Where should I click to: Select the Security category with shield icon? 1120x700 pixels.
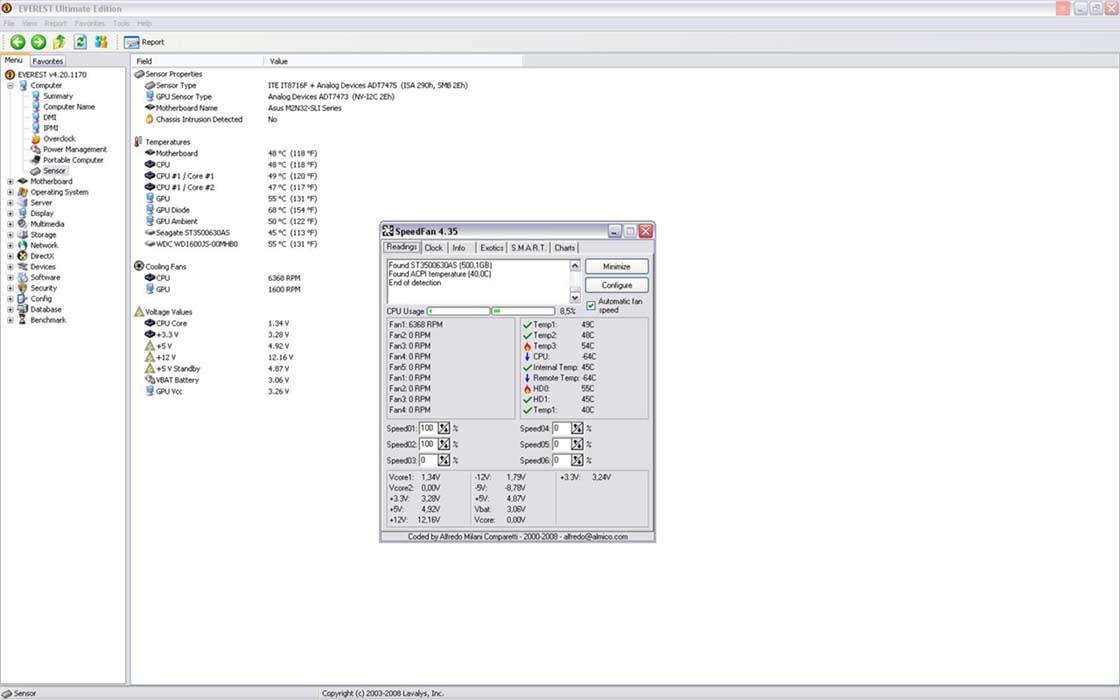43,288
